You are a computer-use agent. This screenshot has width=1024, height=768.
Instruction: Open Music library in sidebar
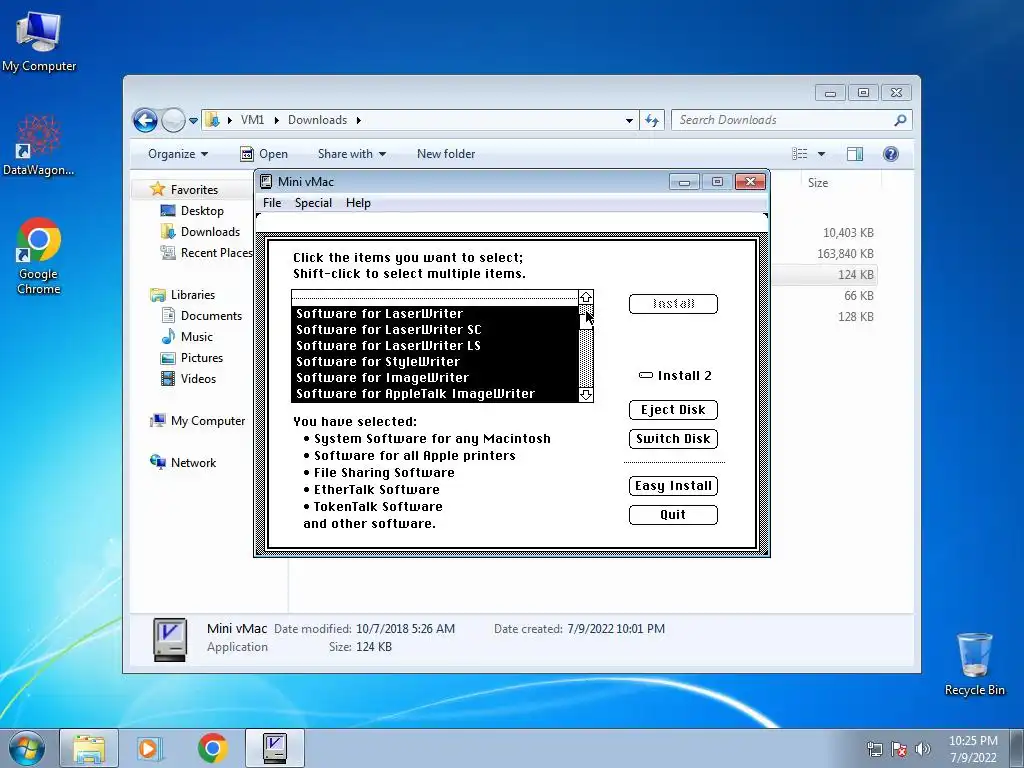coord(187,337)
